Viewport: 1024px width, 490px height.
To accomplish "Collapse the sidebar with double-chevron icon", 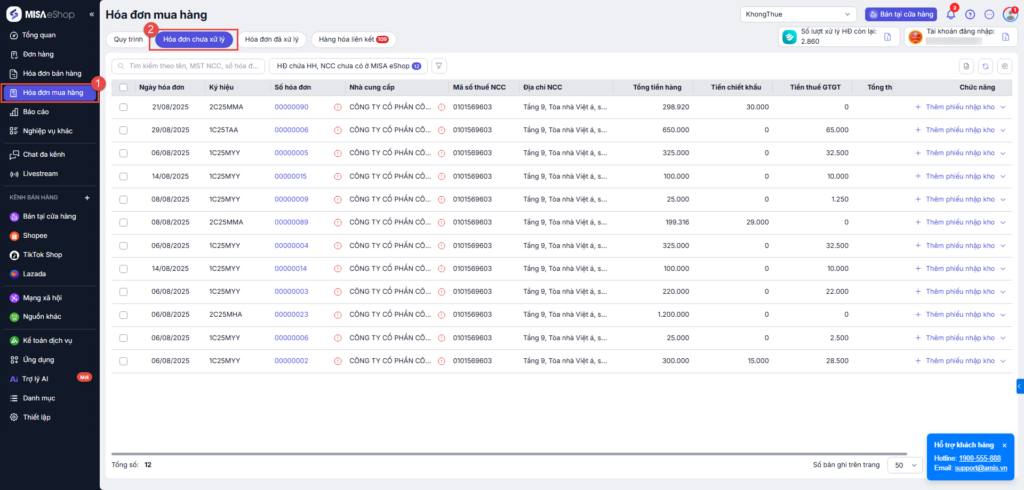I will click(x=92, y=14).
